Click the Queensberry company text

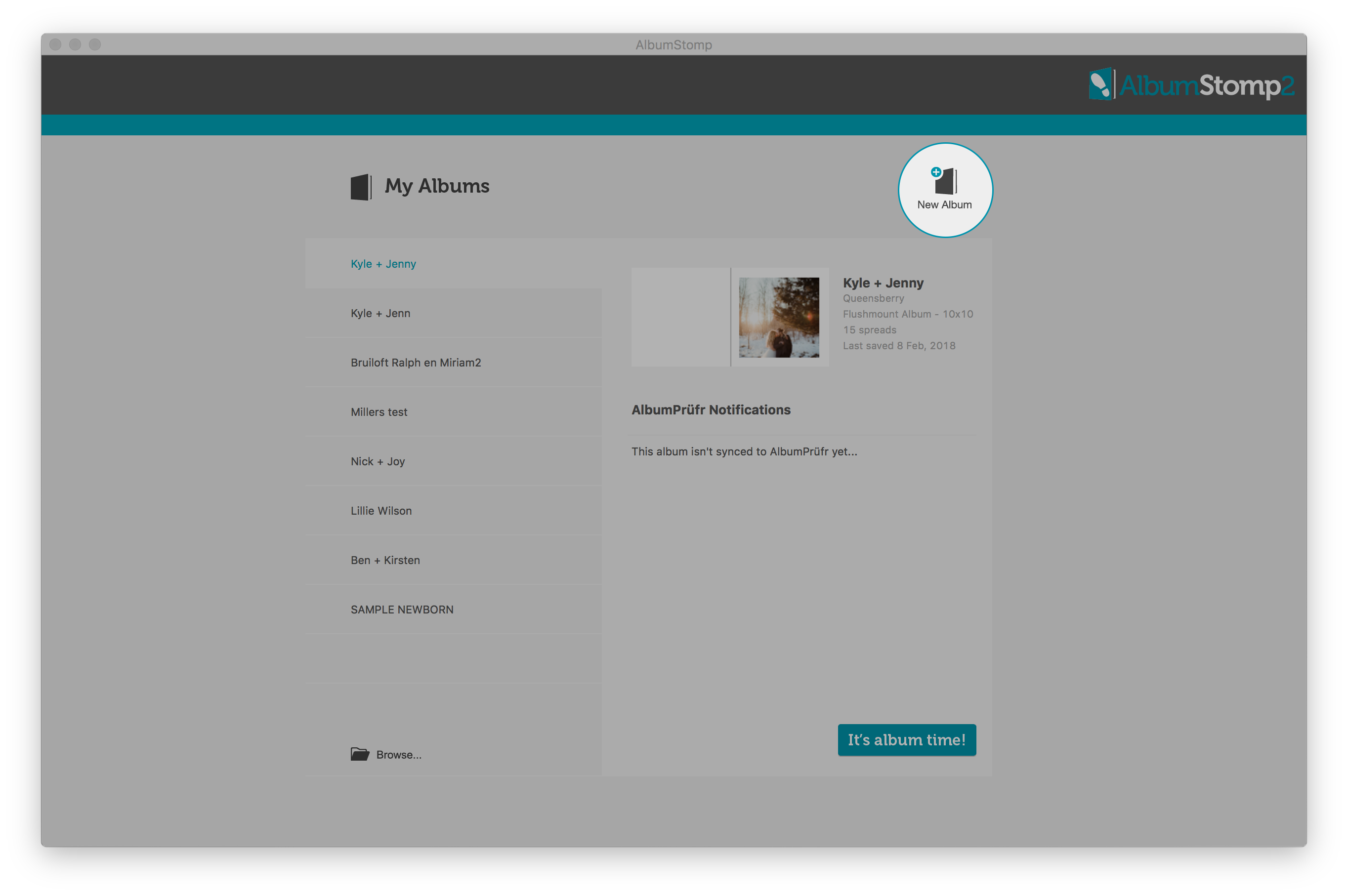click(874, 298)
